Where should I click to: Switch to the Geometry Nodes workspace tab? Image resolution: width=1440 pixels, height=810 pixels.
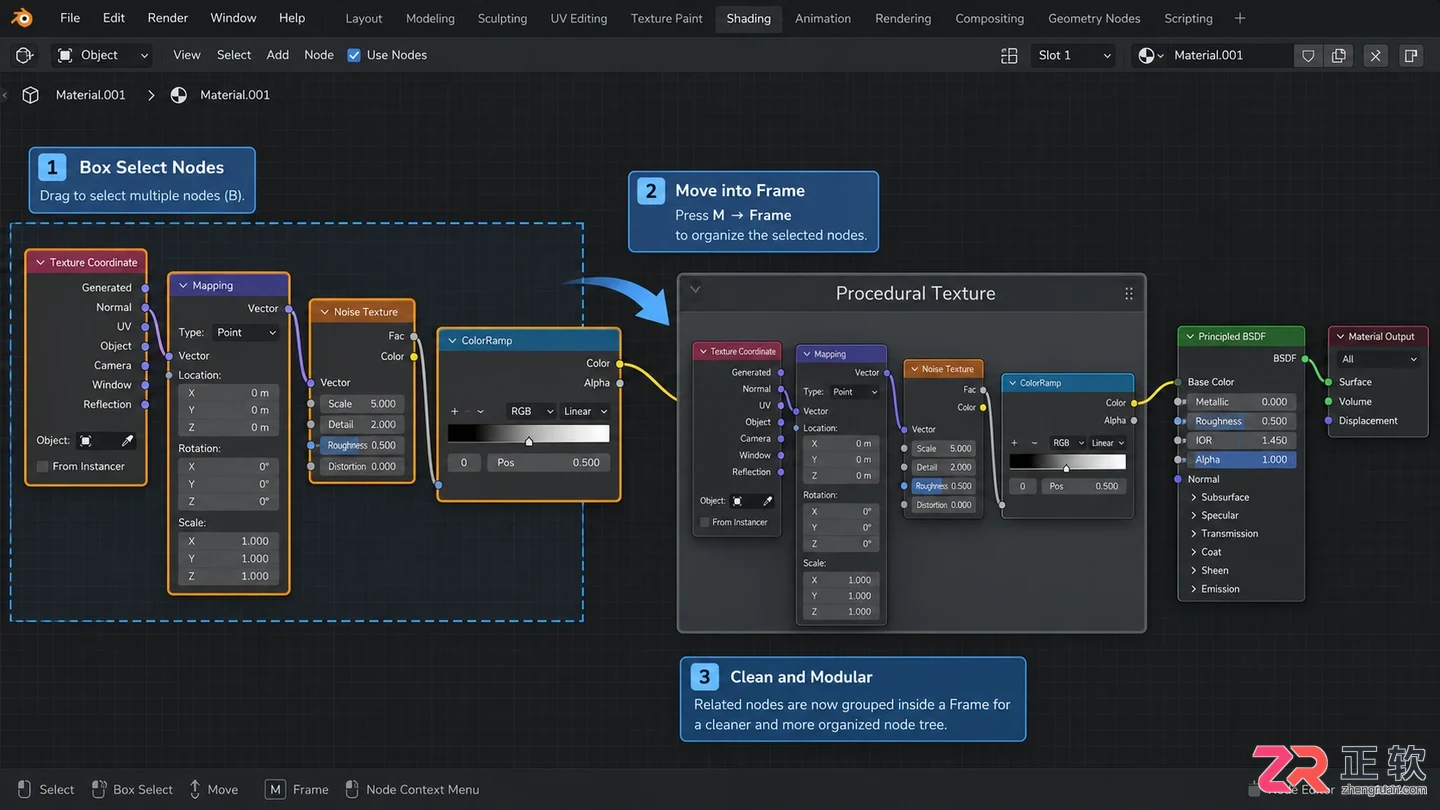[x=1094, y=18]
